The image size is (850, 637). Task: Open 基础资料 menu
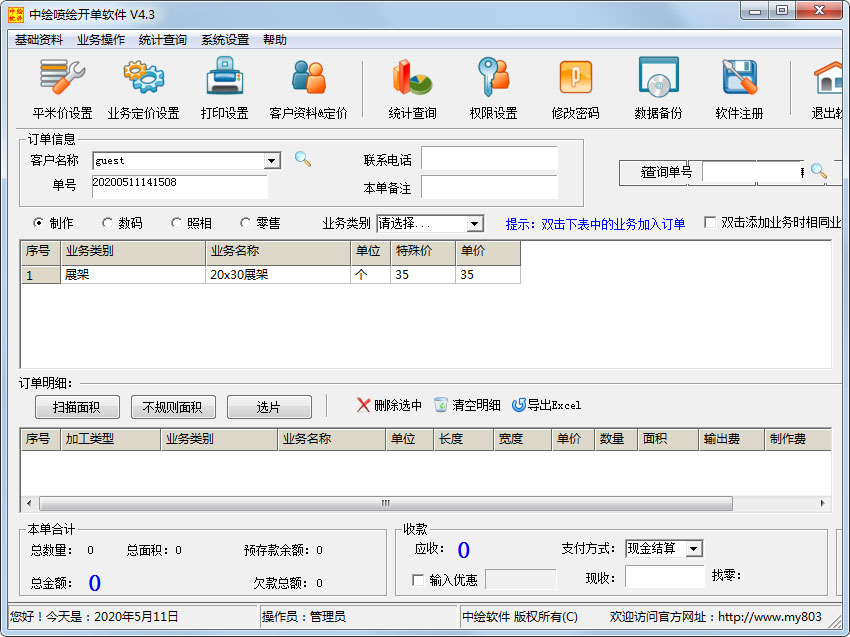38,40
